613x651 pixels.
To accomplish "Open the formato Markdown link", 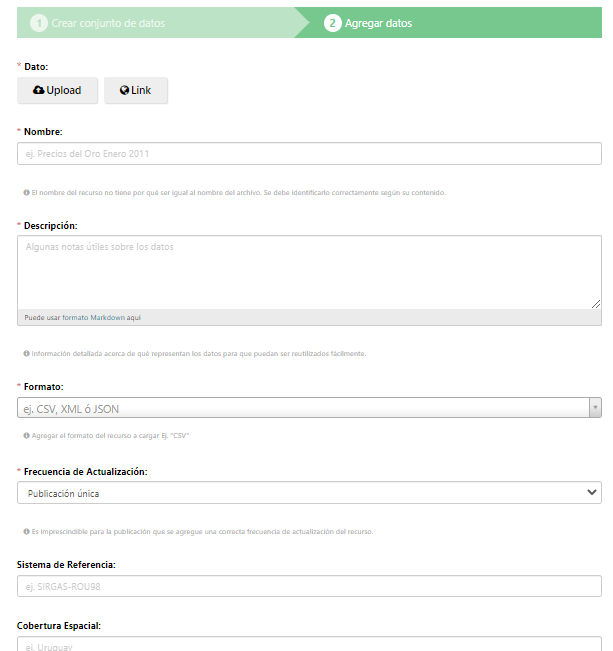I will click(x=94, y=317).
